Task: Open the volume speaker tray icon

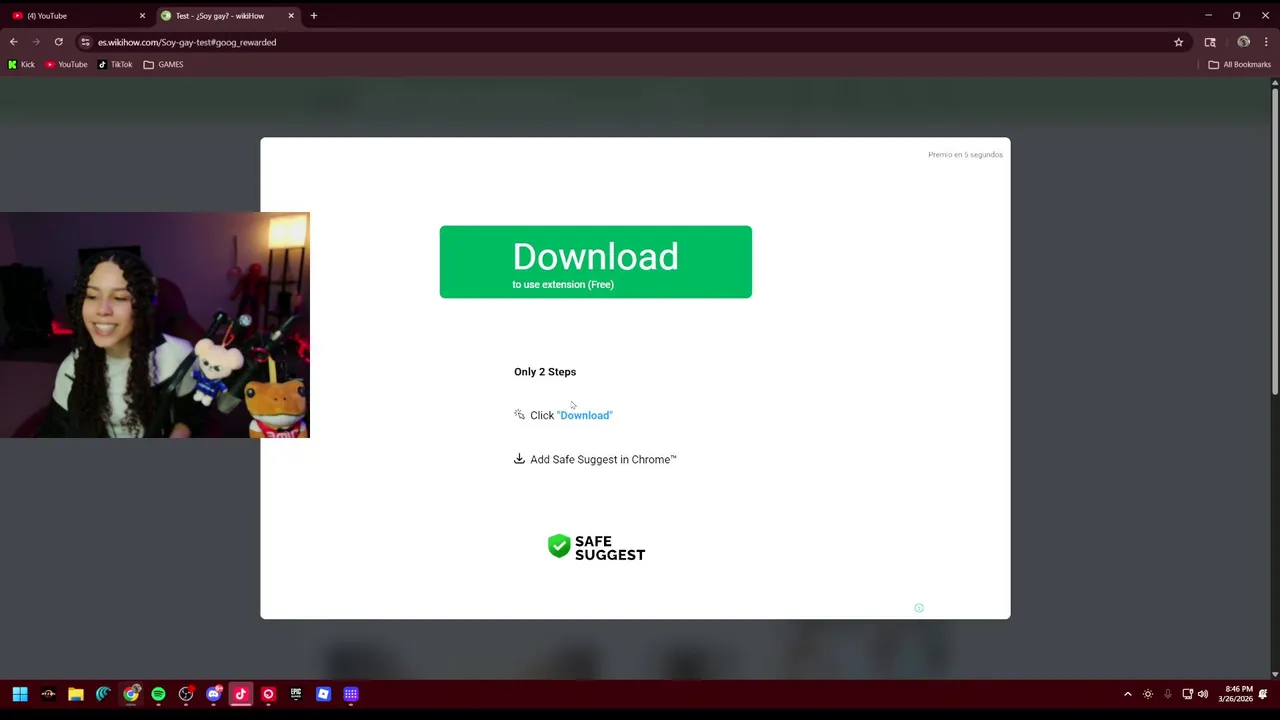Action: point(1203,694)
